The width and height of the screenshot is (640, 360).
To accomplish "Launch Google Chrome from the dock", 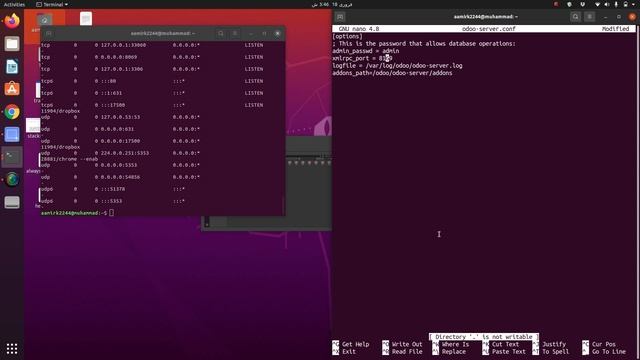I will point(12,111).
